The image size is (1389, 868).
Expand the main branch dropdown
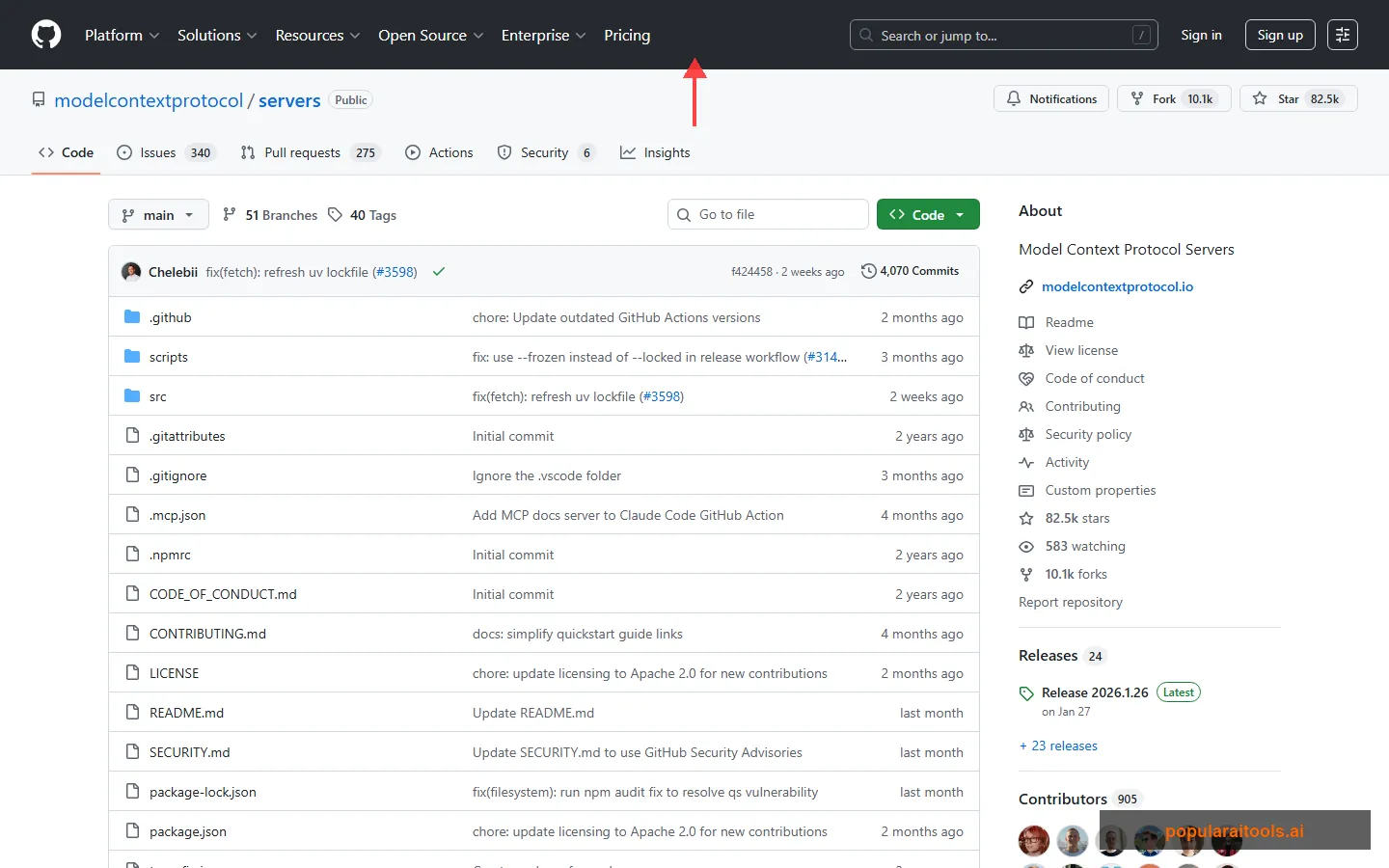(158, 214)
